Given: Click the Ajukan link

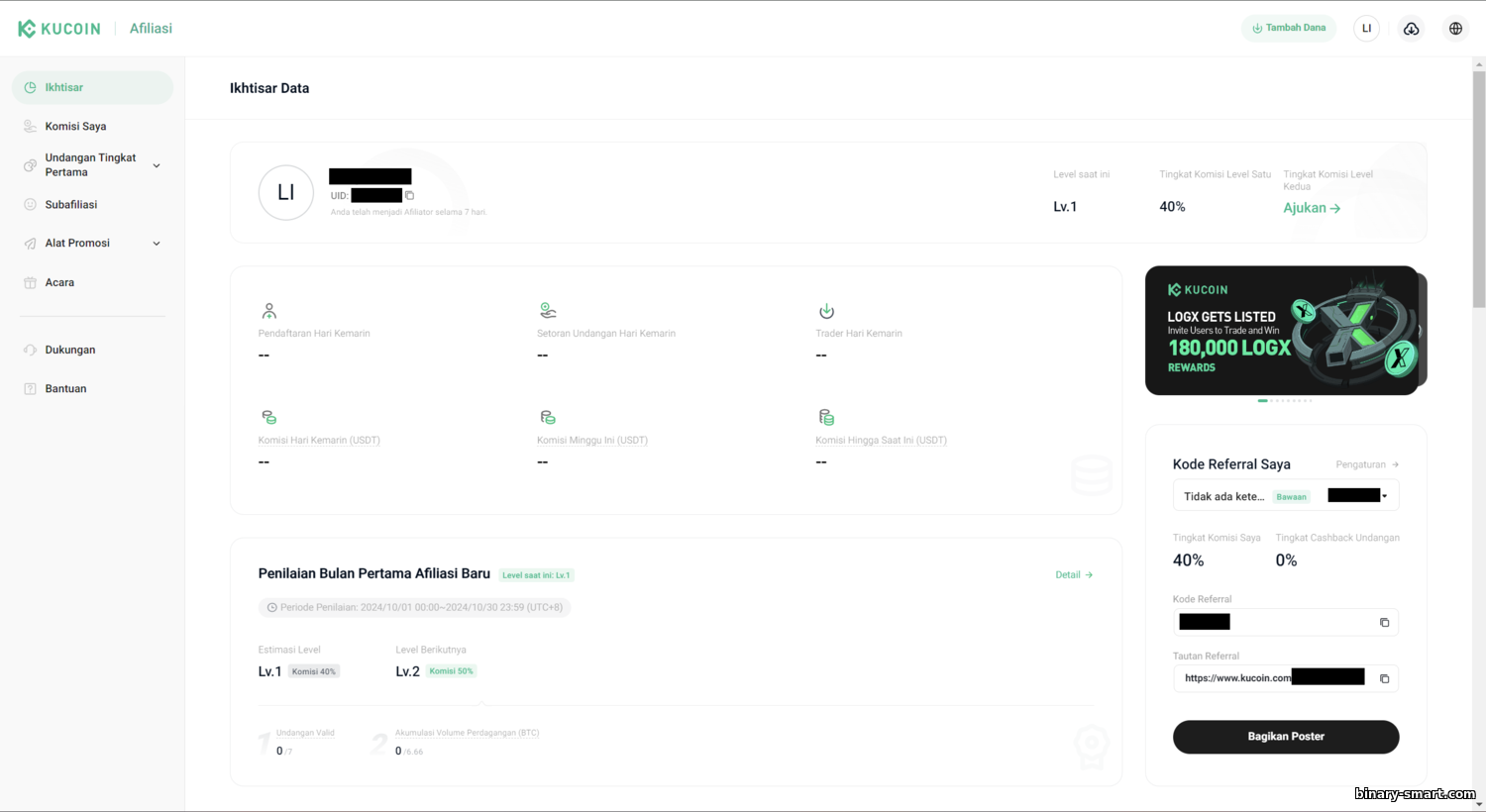Looking at the screenshot, I should (1312, 208).
